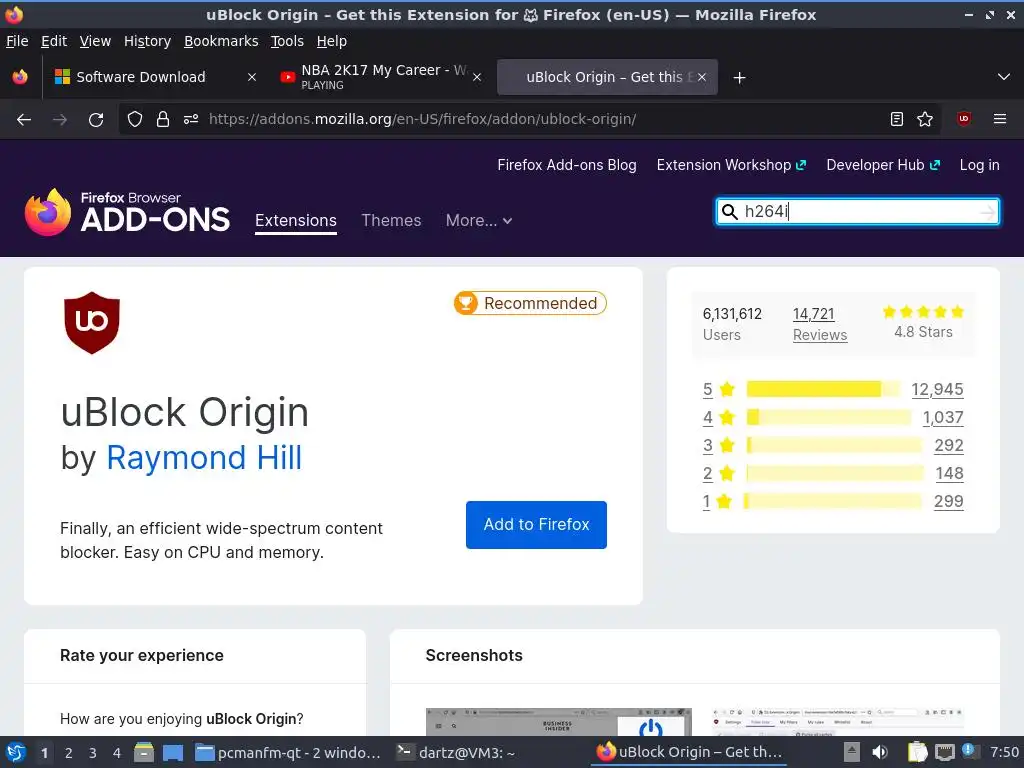Click the Firefox Browser ADD-ONS logo
The image size is (1024, 768).
[x=127, y=212]
